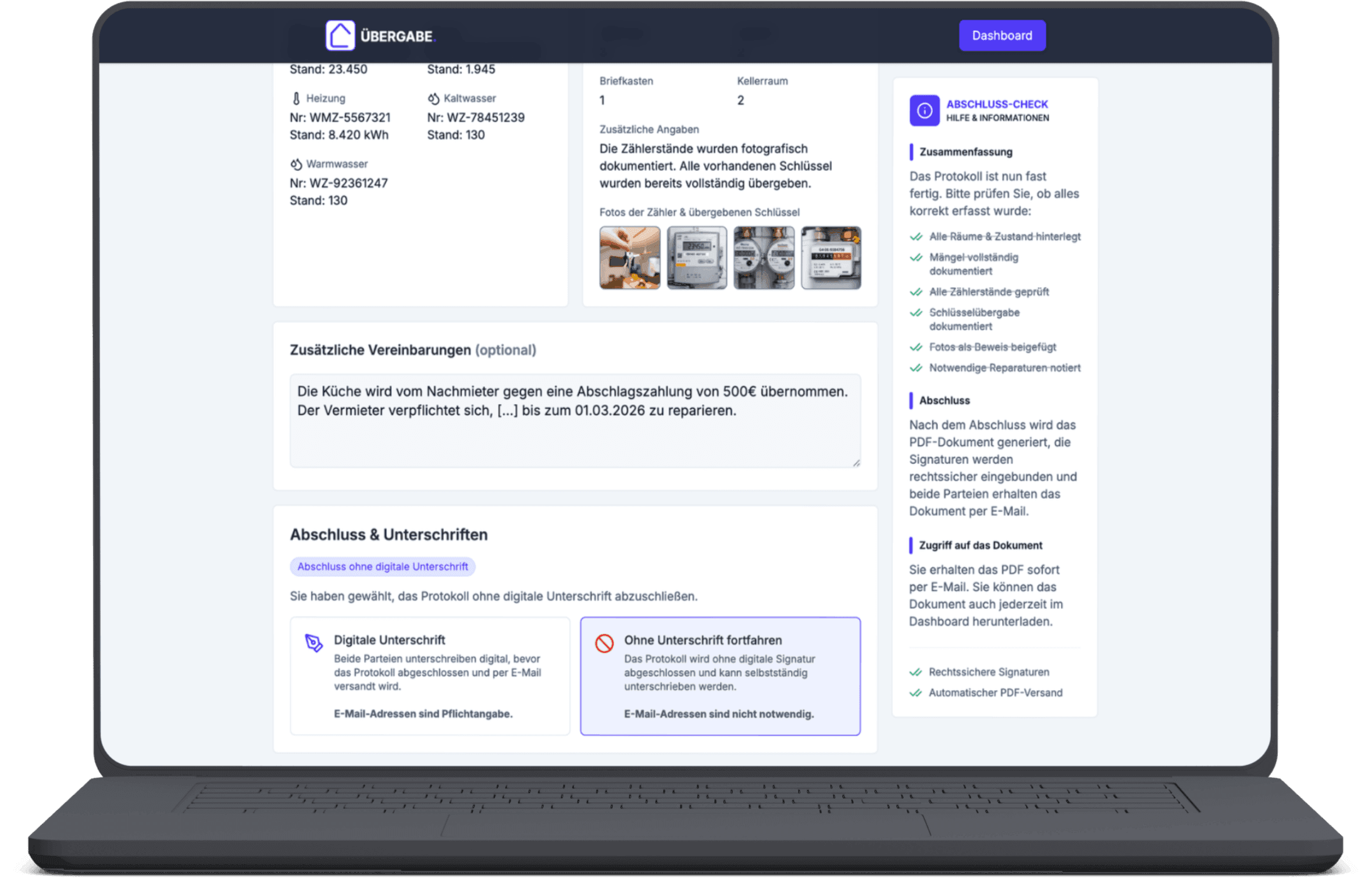Select the Ohne Unterschrift fortfahren option card
1372x879 pixels.
coord(720,676)
